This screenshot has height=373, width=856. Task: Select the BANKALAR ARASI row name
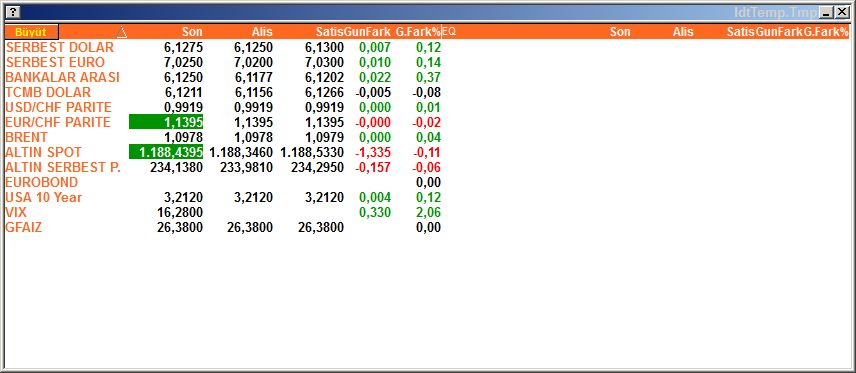(62, 78)
